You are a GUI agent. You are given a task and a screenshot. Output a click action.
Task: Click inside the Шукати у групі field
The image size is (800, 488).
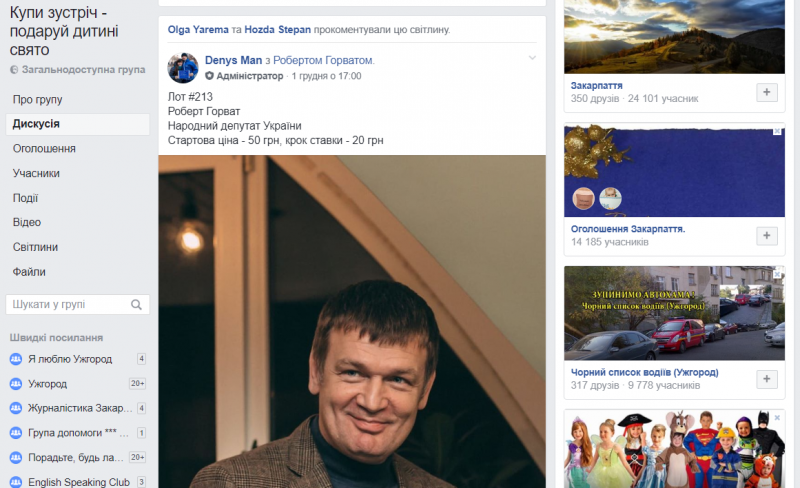78,305
